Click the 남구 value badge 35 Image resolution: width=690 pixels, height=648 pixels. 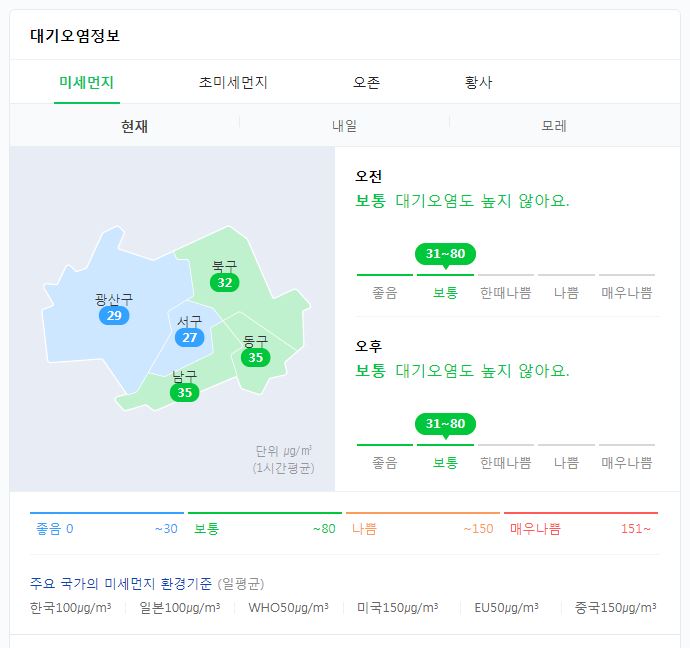point(184,392)
